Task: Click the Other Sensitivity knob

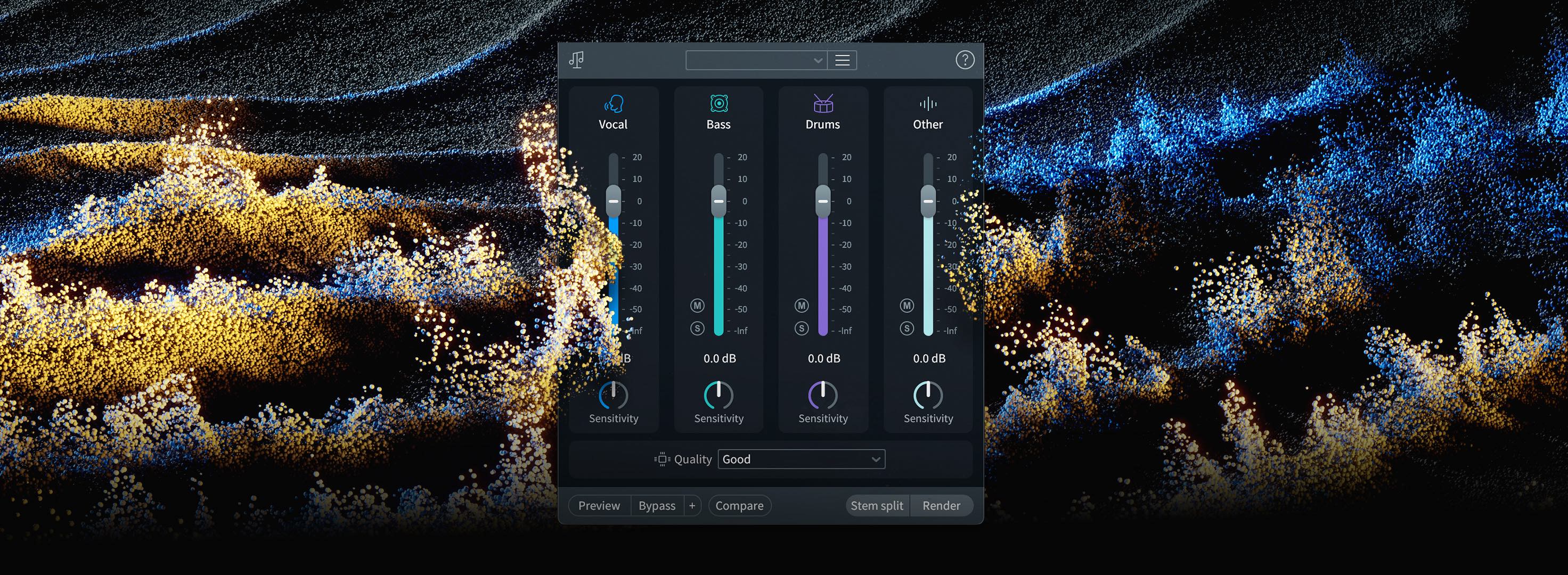Action: tap(928, 396)
